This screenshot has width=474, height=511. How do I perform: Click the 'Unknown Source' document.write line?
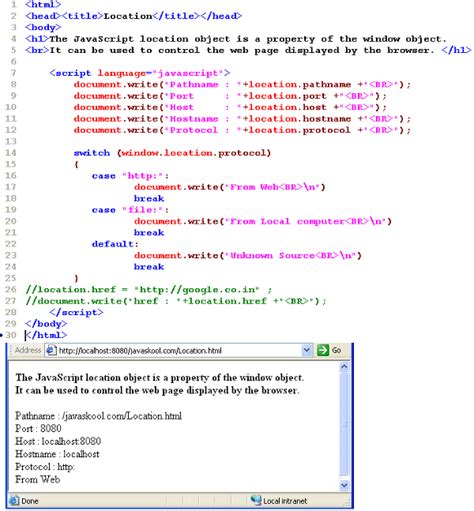click(248, 256)
